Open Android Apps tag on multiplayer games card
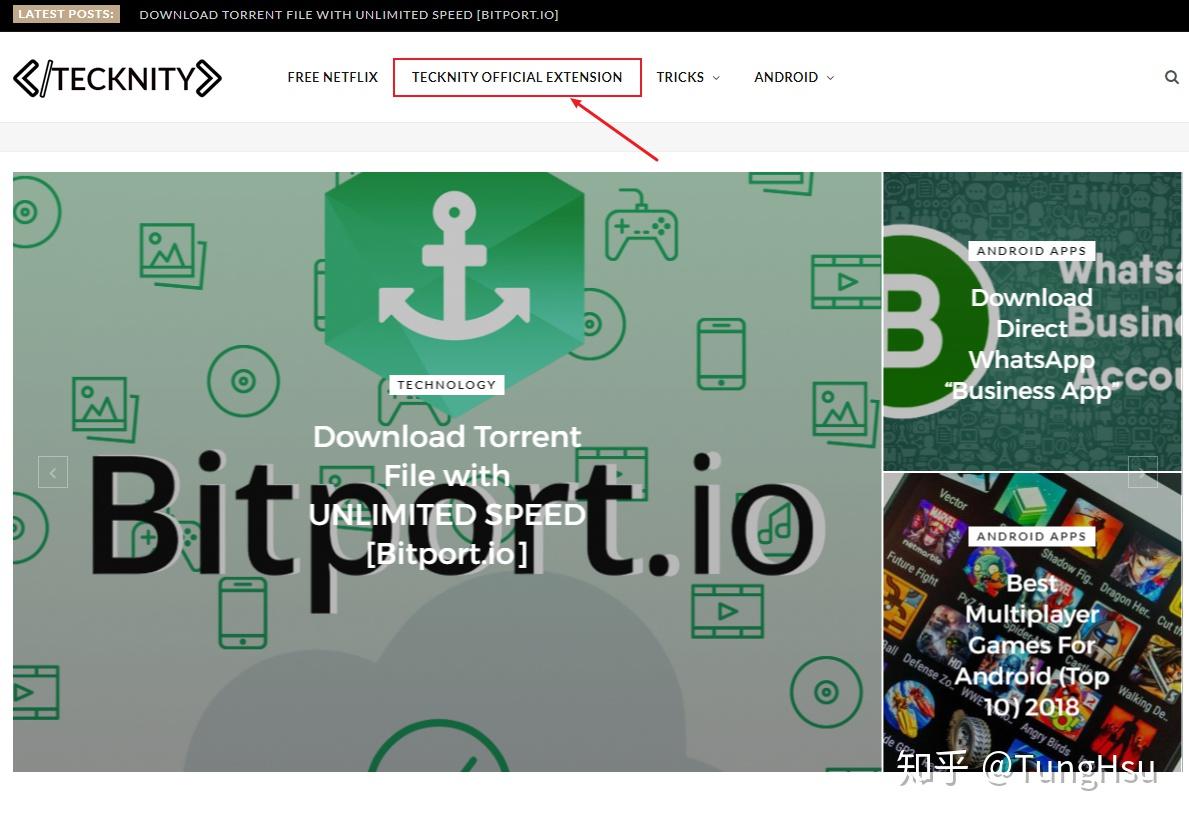Screen dimensions: 1189x822 (1031, 536)
